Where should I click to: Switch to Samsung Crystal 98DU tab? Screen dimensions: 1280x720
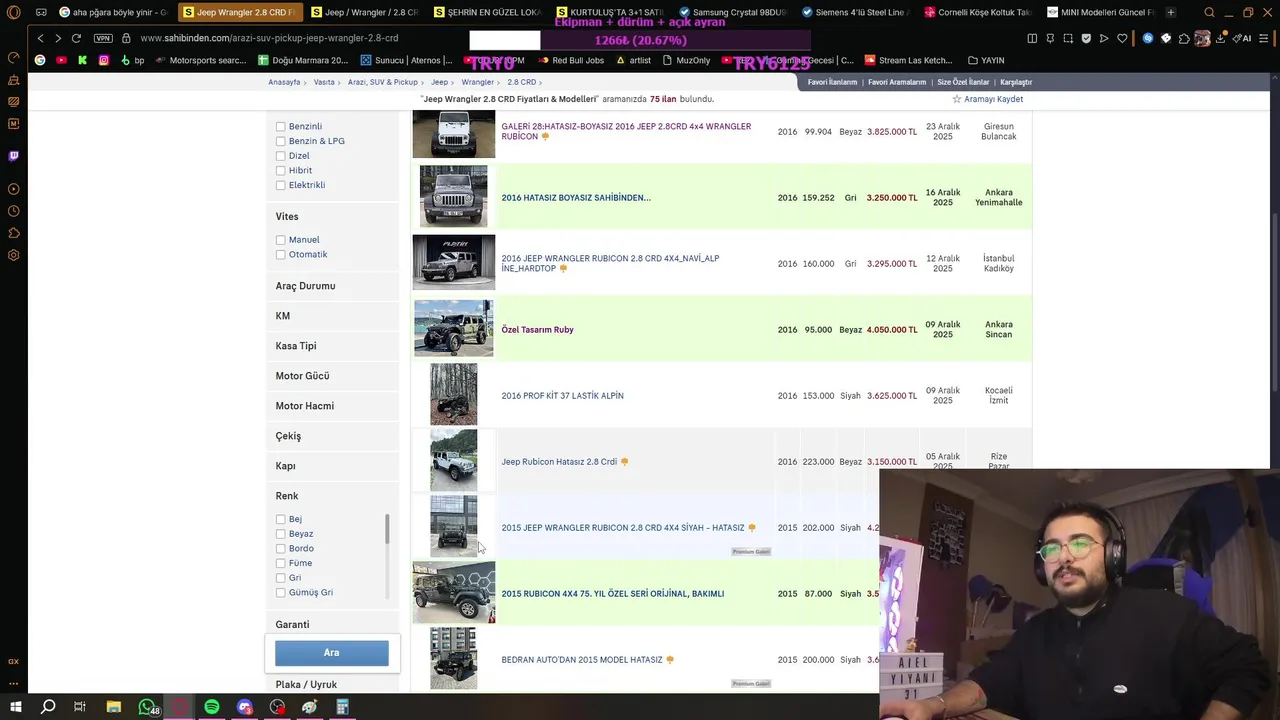(733, 13)
